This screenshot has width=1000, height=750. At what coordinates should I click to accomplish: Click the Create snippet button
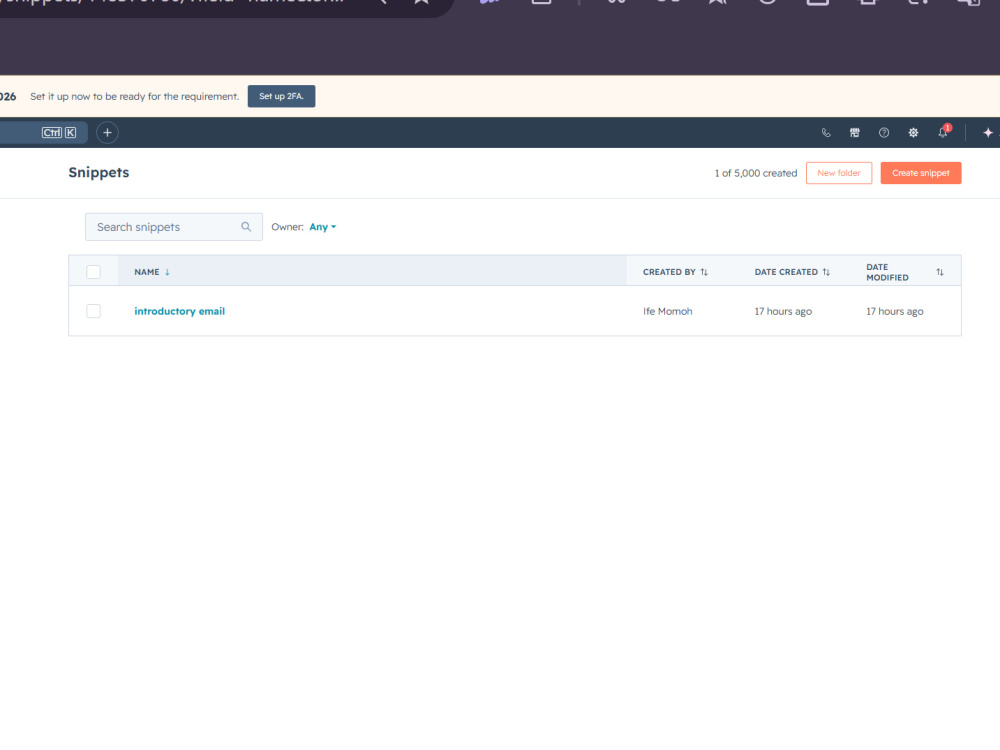[x=921, y=173]
